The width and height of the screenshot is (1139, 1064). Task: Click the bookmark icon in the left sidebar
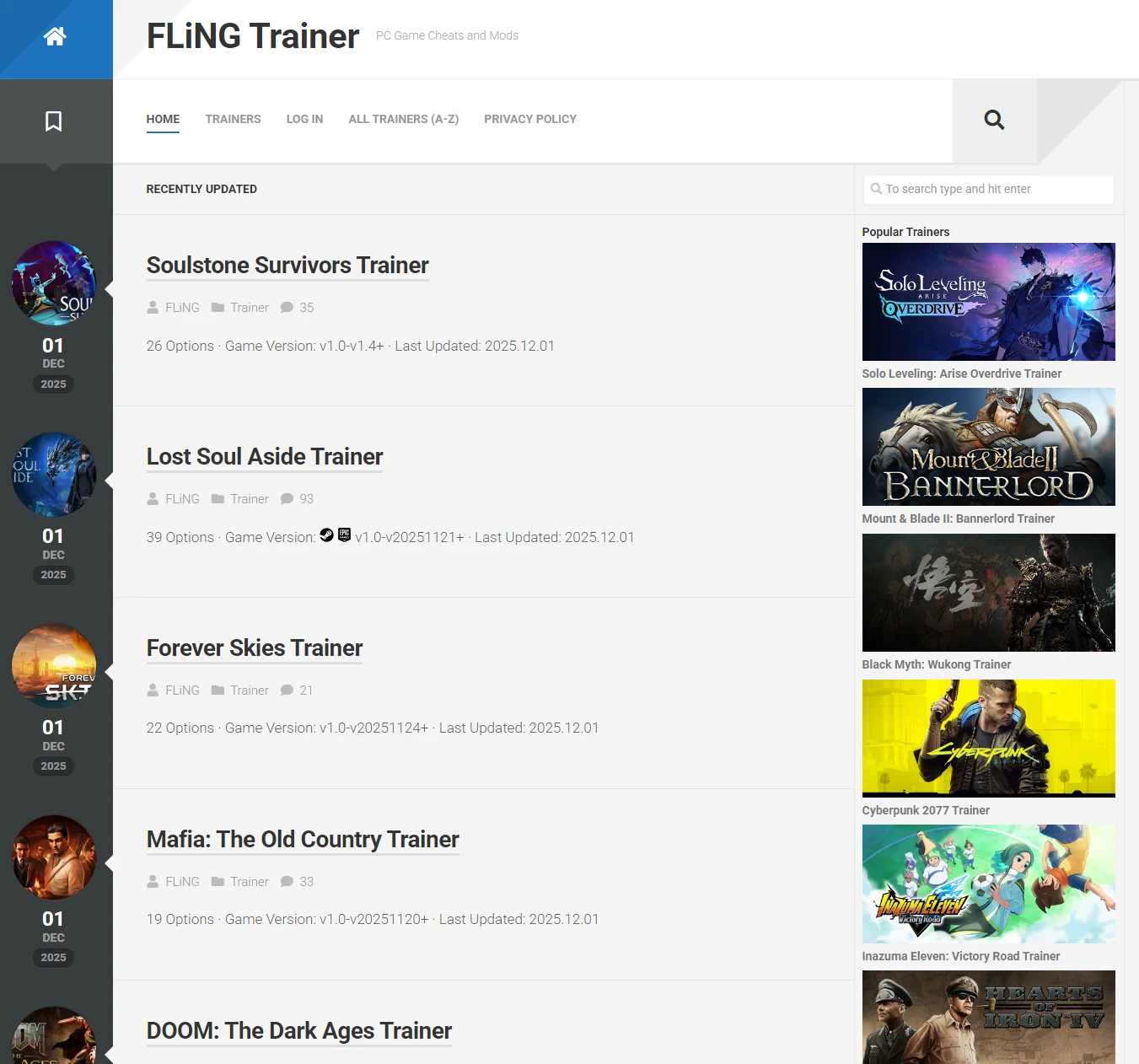click(x=53, y=121)
